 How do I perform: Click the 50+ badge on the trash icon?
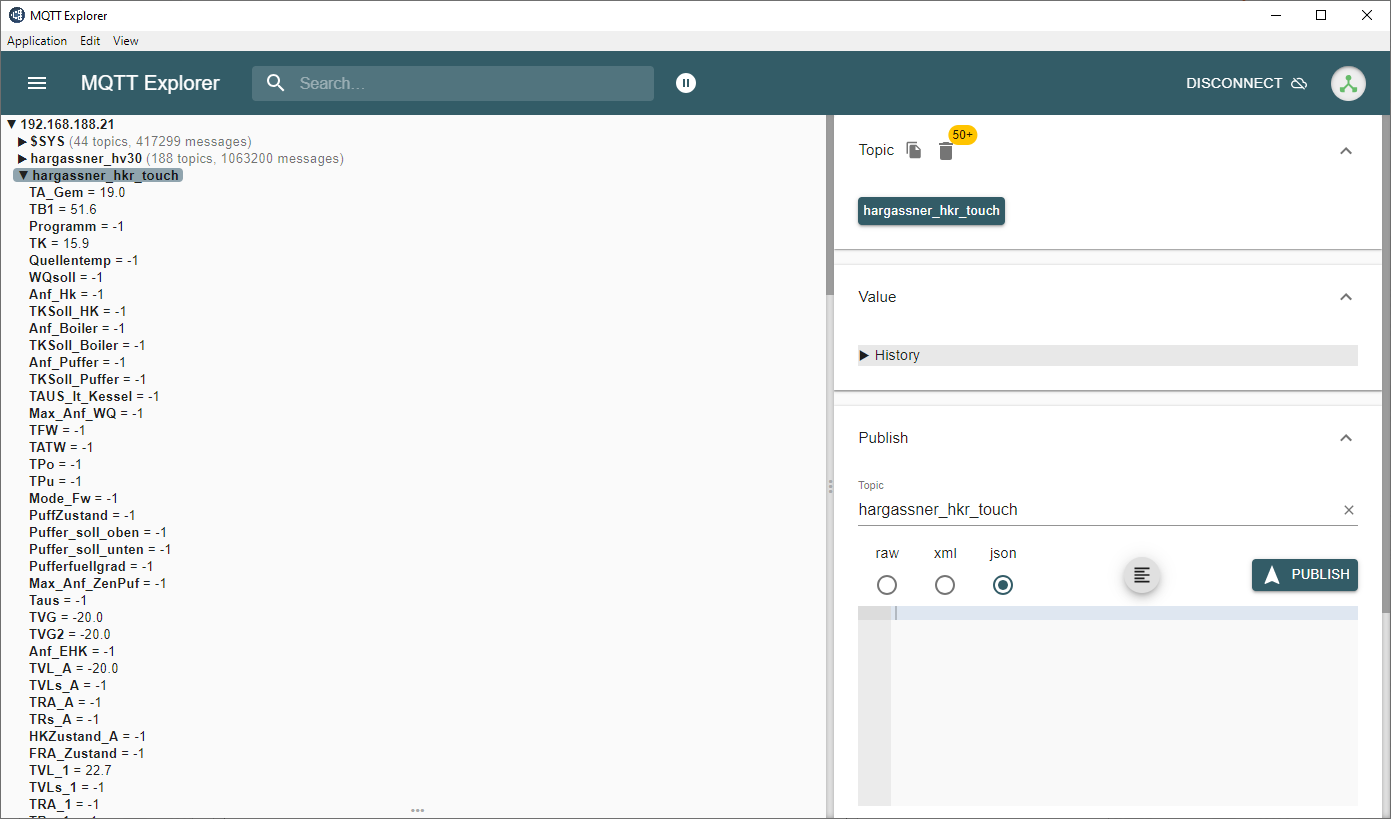point(963,134)
